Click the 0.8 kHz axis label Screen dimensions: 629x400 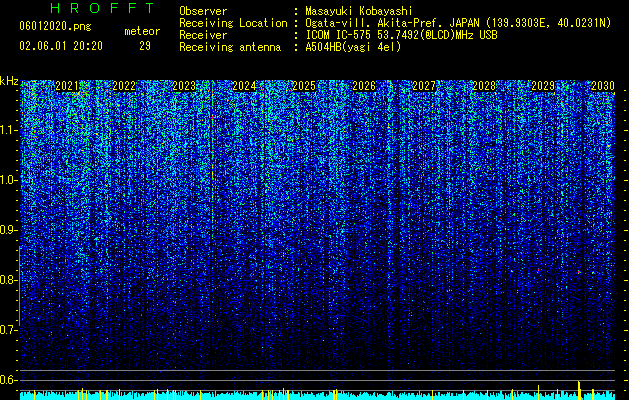(8, 280)
